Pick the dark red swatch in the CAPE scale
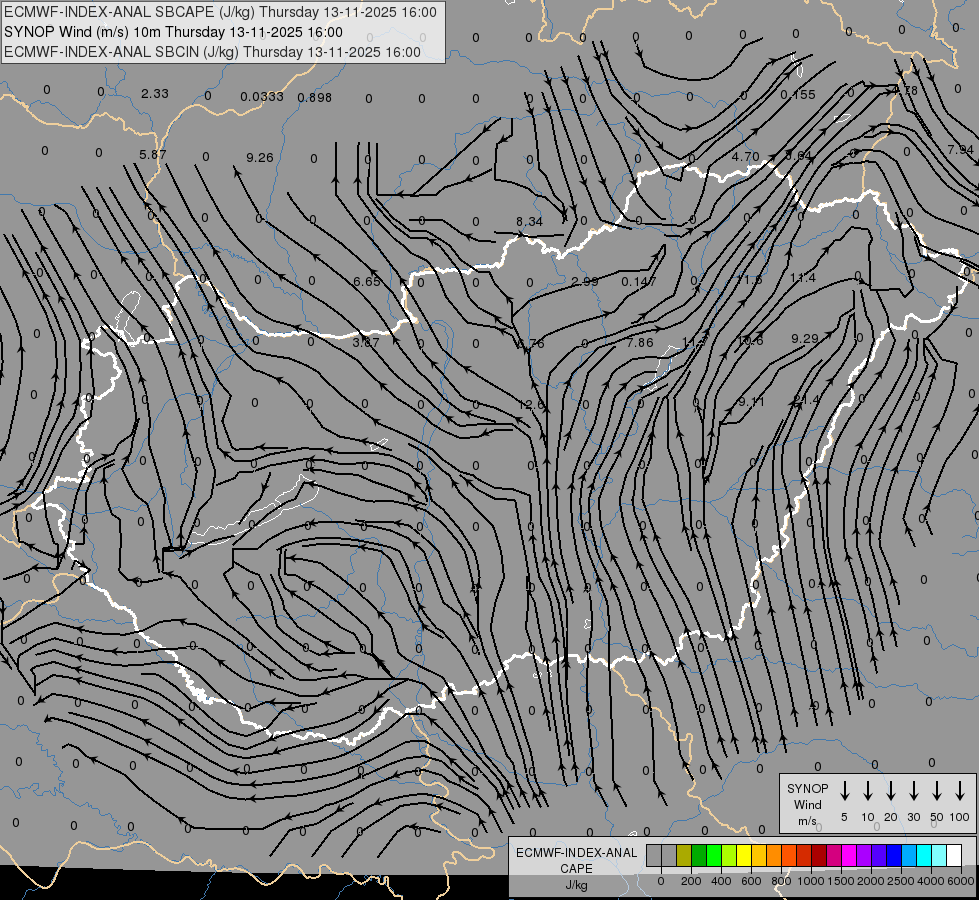 coord(819,856)
